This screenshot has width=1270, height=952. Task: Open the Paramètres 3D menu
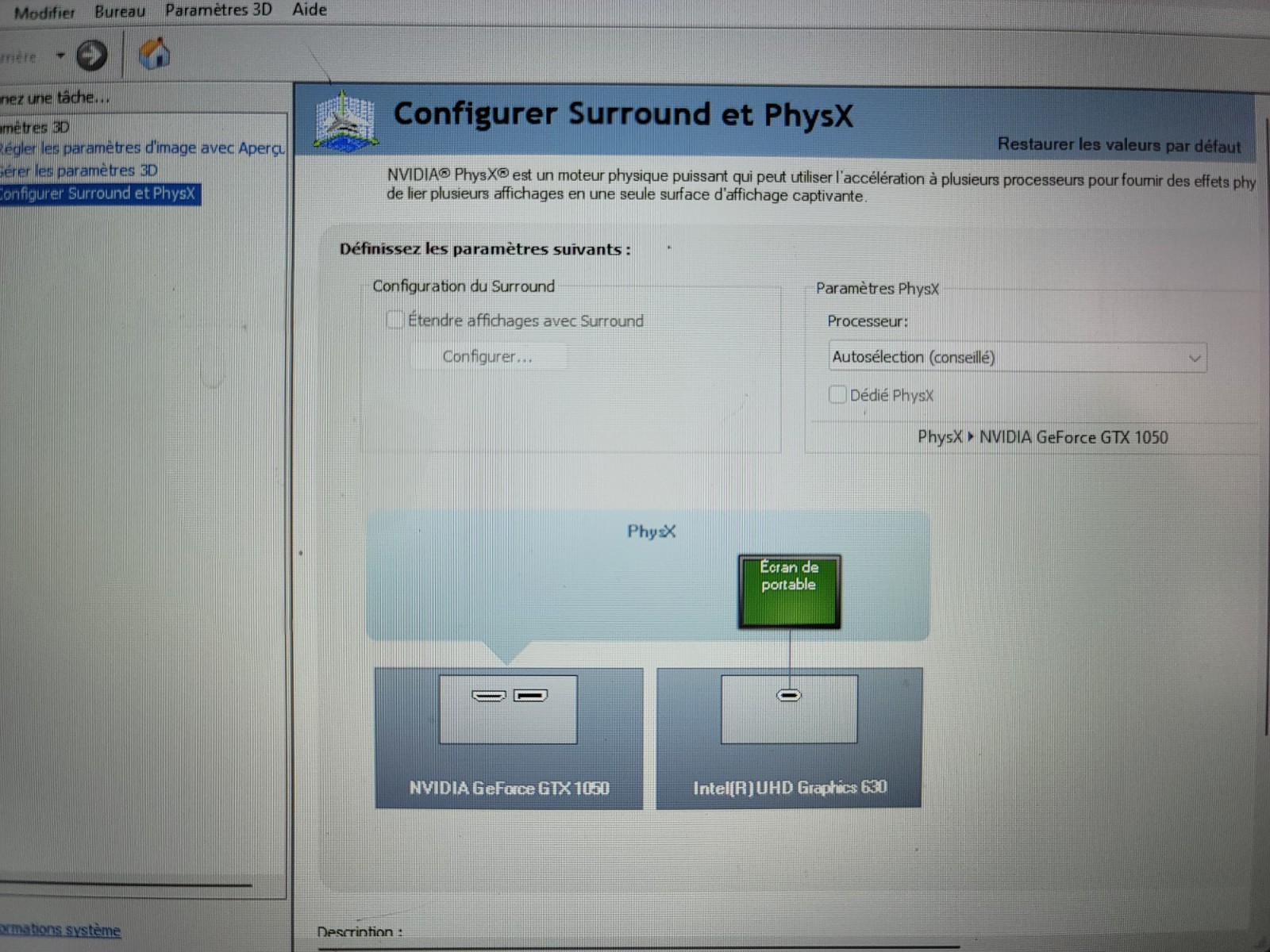pyautogui.click(x=218, y=10)
